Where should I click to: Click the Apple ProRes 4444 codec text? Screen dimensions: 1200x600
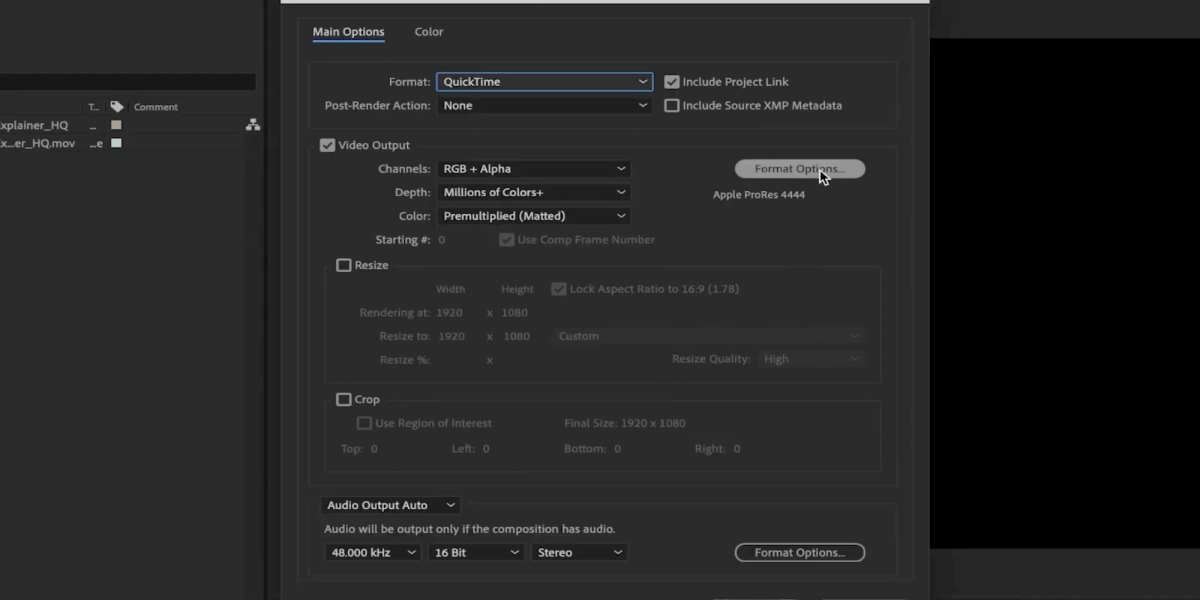759,195
